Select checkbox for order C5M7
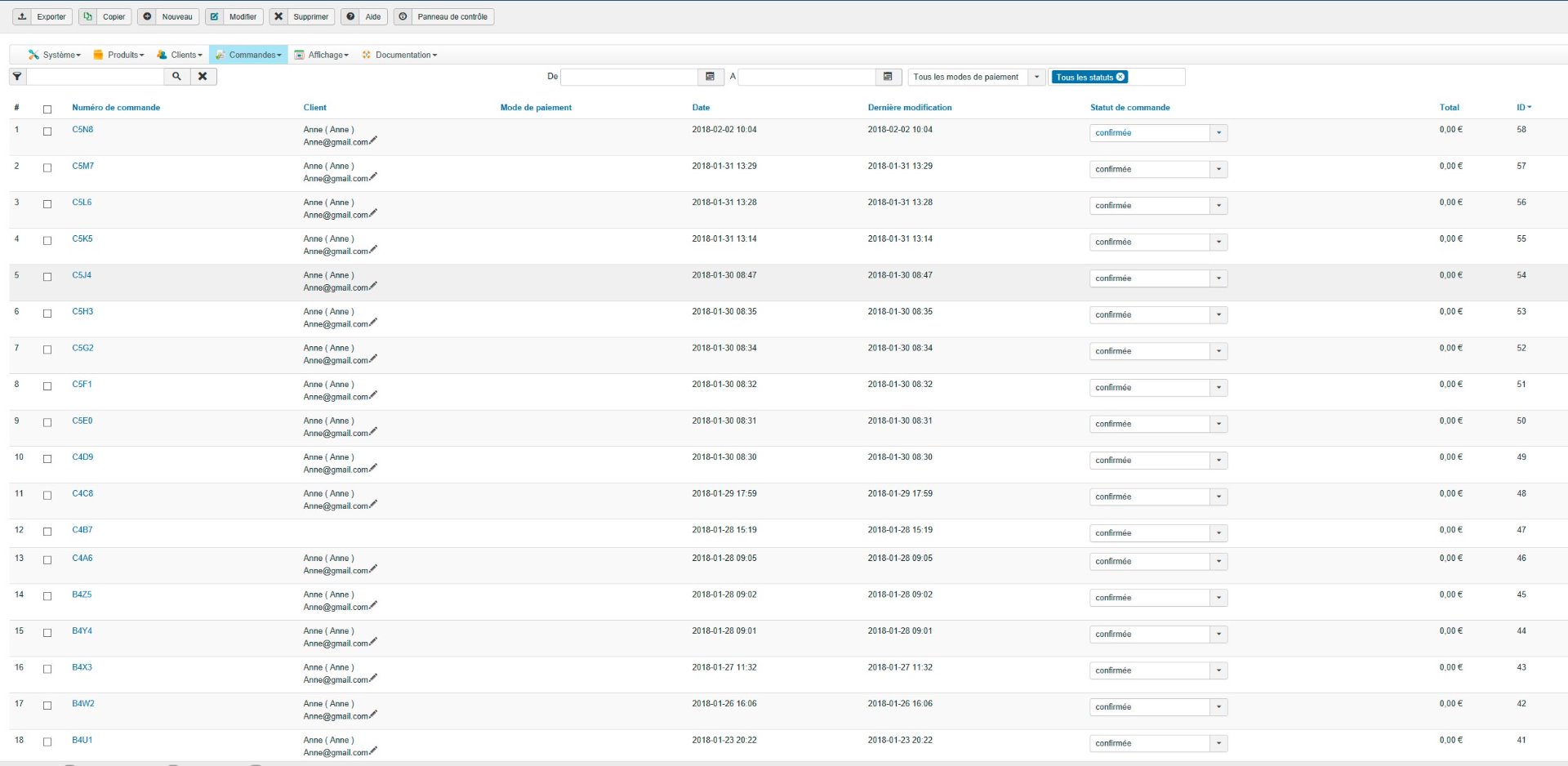The height and width of the screenshot is (766, 1568). point(47,167)
